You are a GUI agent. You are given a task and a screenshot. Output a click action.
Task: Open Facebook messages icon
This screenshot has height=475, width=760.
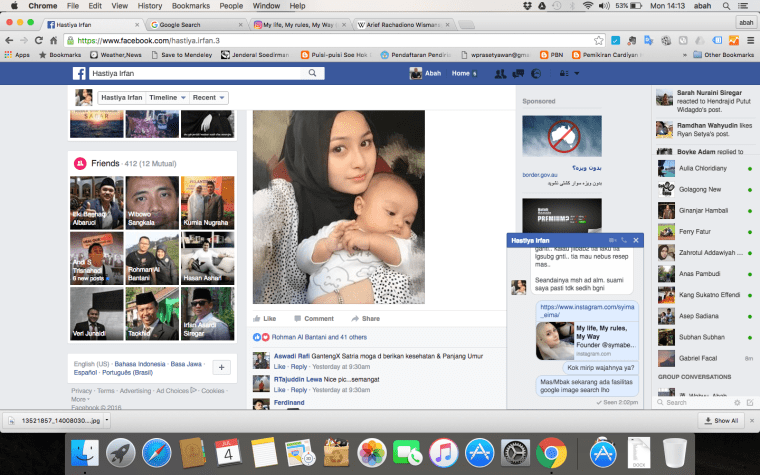[518, 74]
